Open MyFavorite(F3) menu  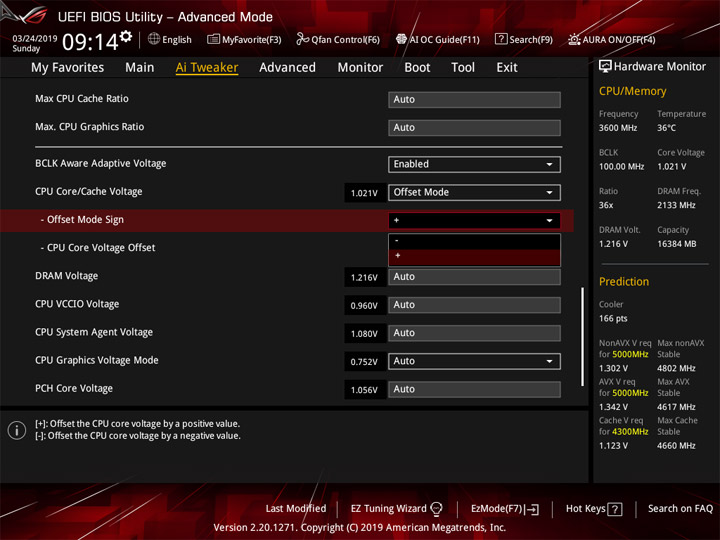[244, 39]
